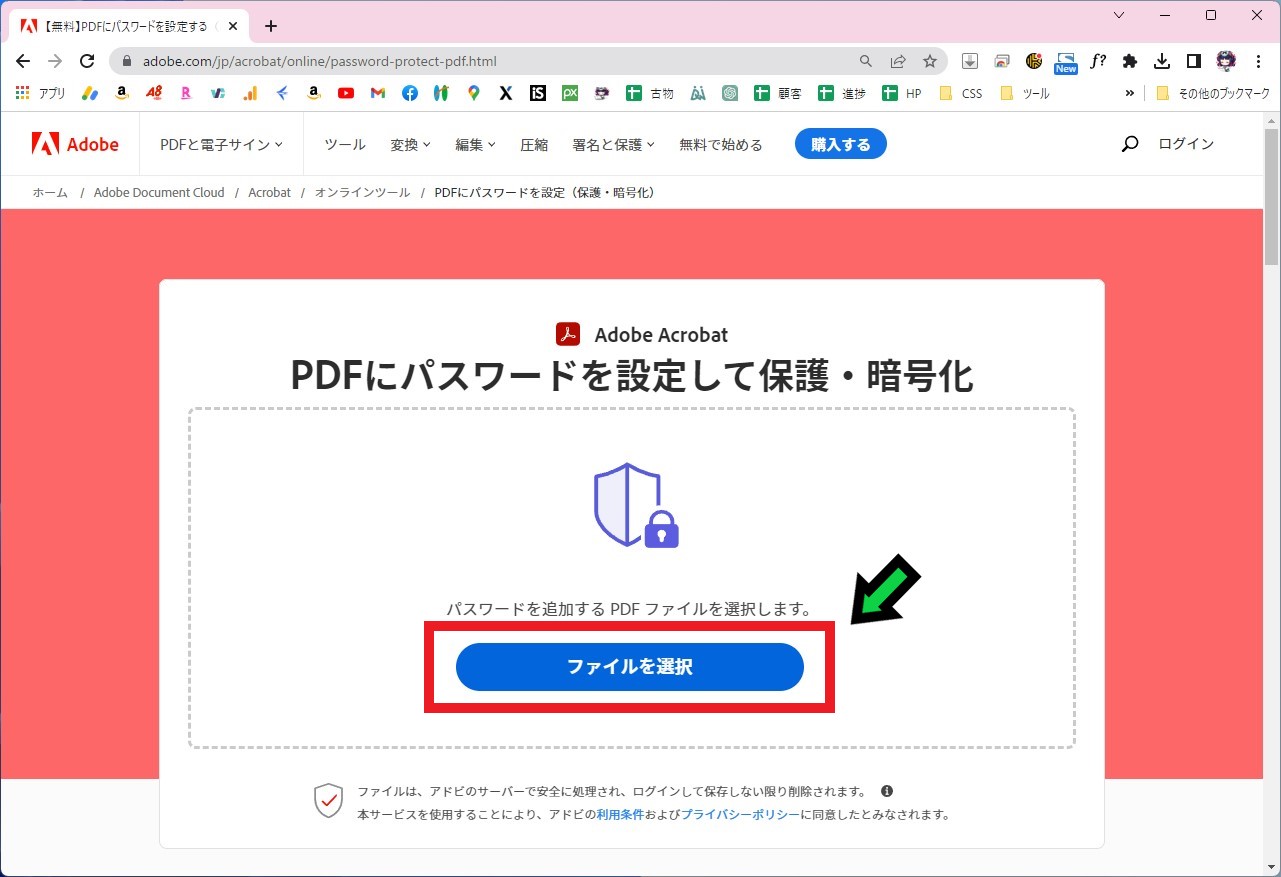This screenshot has width=1281, height=877.
Task: Open the X (Twitter) bookmark
Action: coord(505,93)
